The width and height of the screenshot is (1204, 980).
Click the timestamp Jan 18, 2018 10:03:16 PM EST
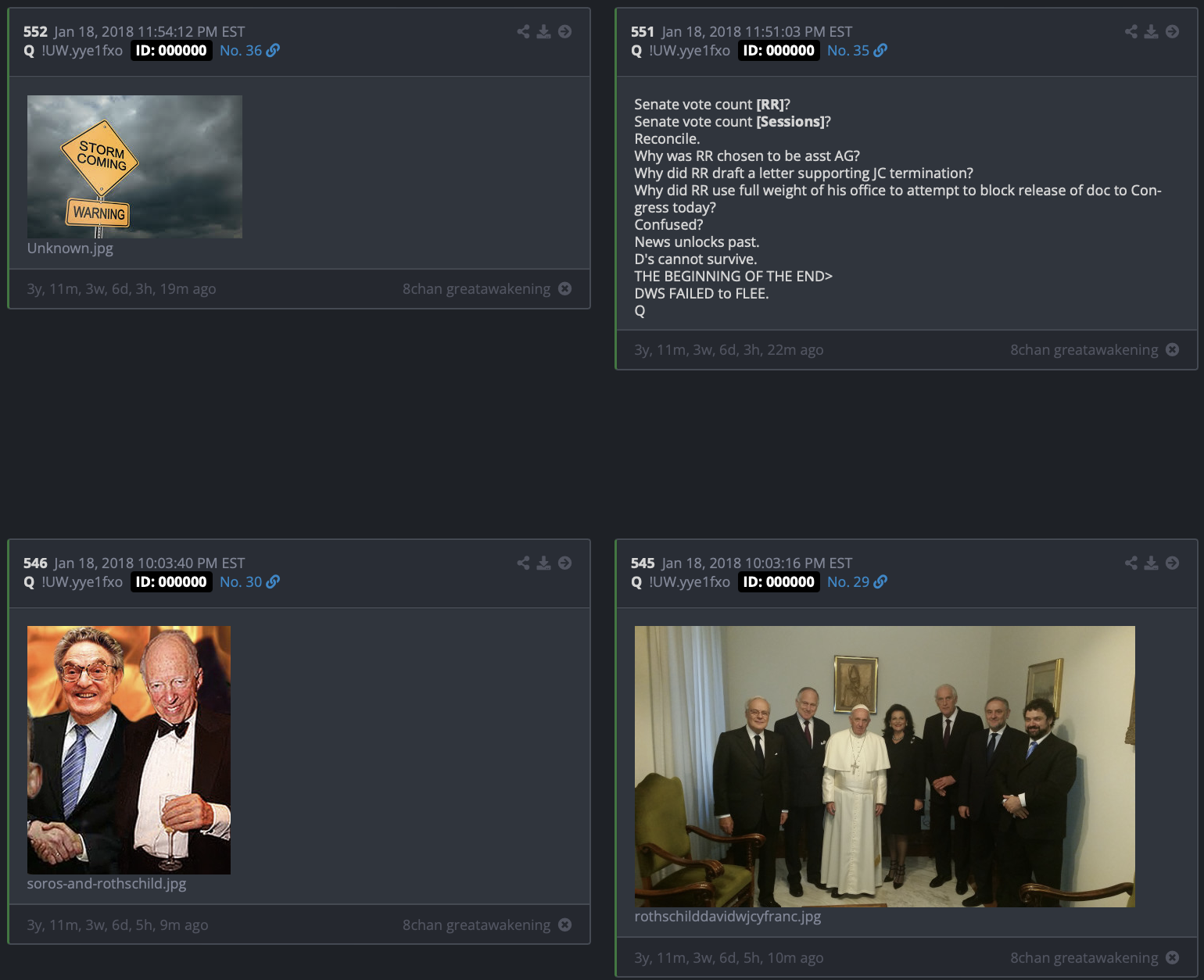click(757, 563)
